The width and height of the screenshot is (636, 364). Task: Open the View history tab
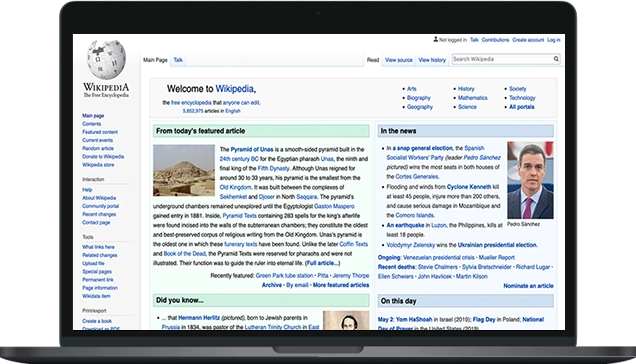click(x=432, y=60)
